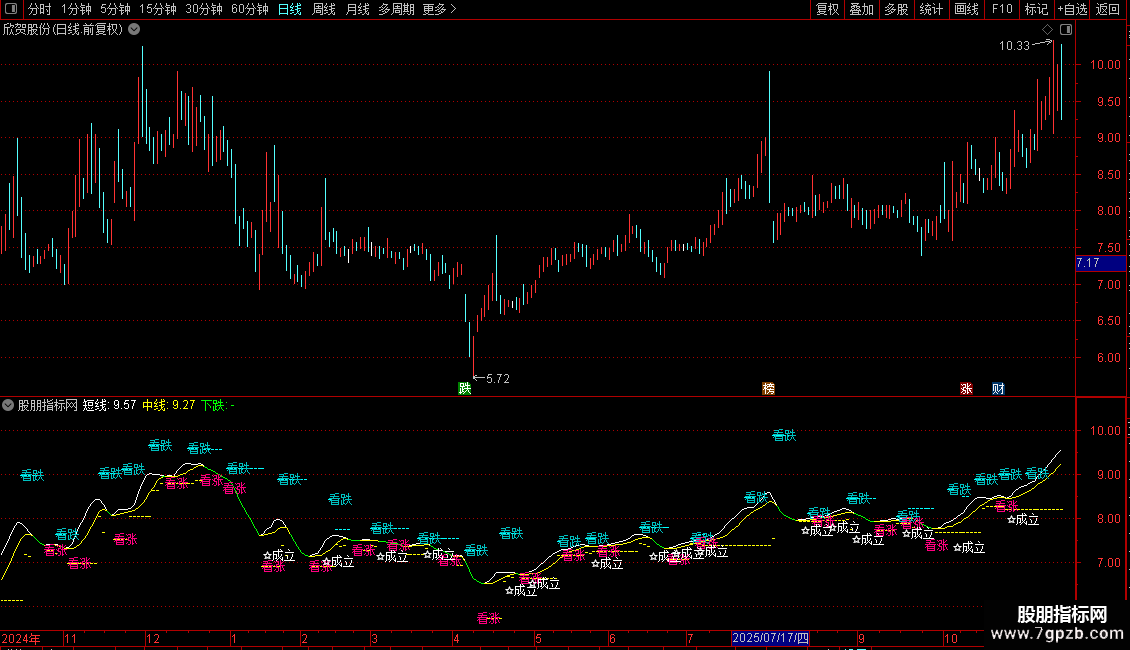1130x650 pixels.
Task: Click the 股朋指标网 indicator name
Action: click(x=48, y=405)
